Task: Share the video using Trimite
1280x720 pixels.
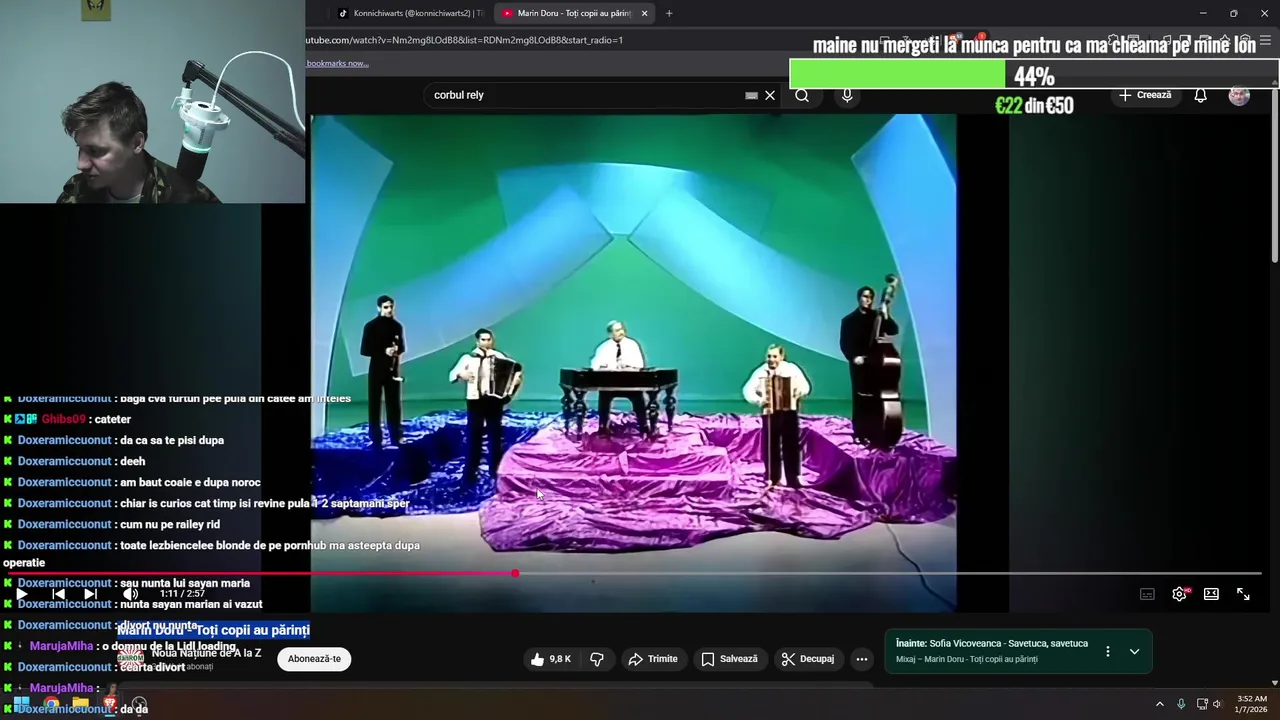Action: click(x=653, y=659)
